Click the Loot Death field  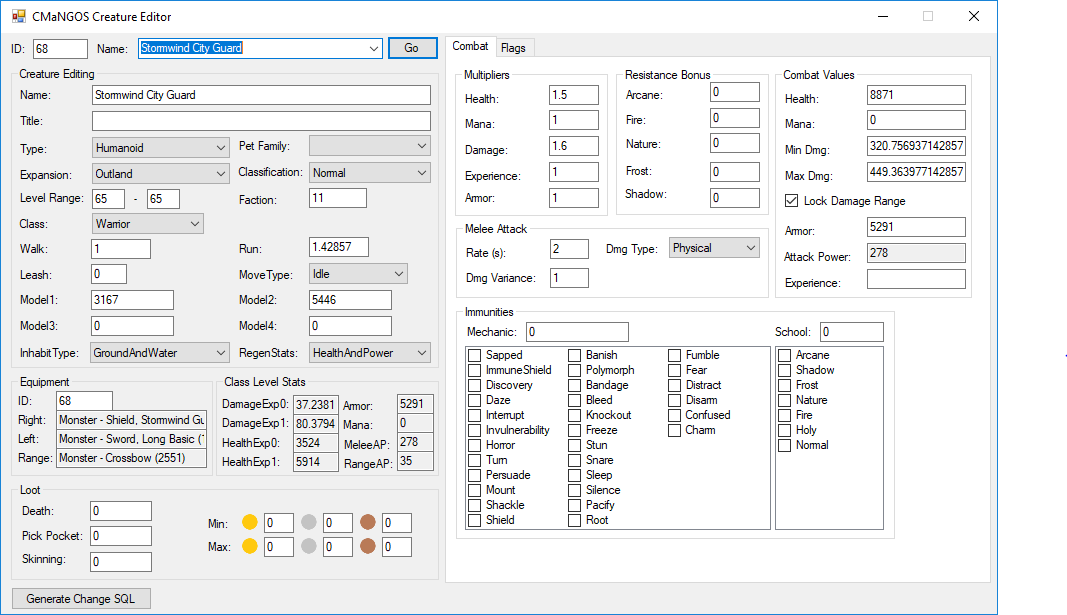pos(121,511)
